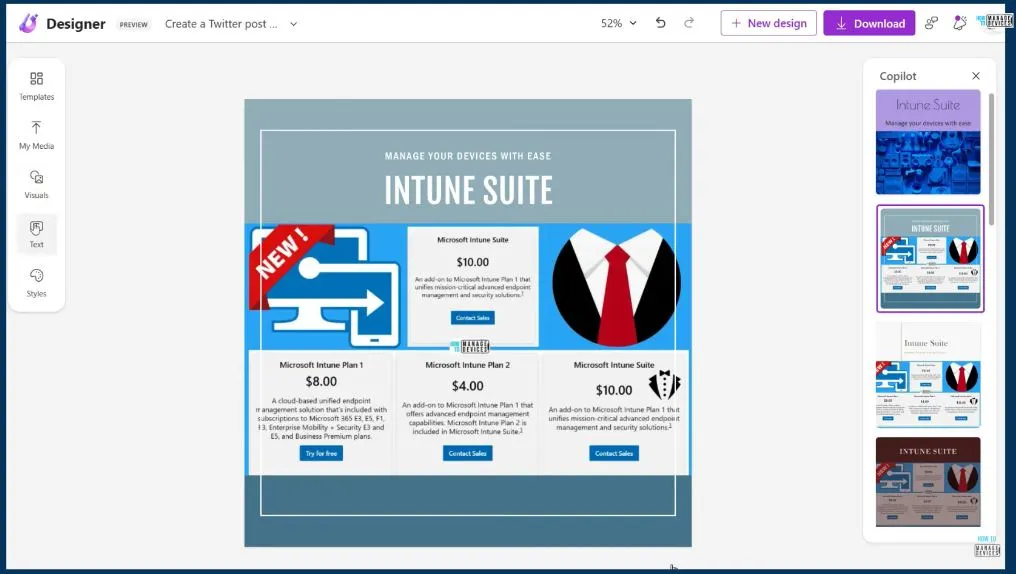Select the purple Intune Suite Copilot design
Screen dimensions: 1016x574
pos(928,142)
